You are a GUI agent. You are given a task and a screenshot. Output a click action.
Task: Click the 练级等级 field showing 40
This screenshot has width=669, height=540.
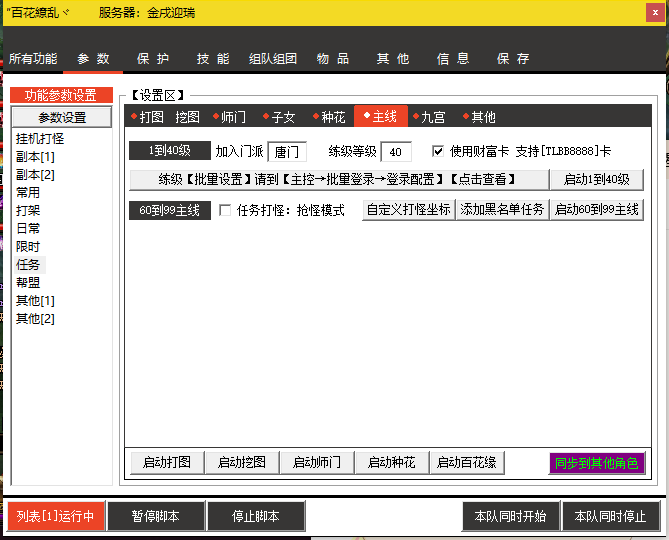click(396, 151)
